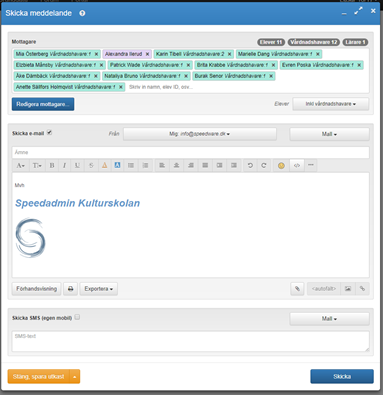Undo the last edit
Screen dimensions: 383x395
pos(250,165)
